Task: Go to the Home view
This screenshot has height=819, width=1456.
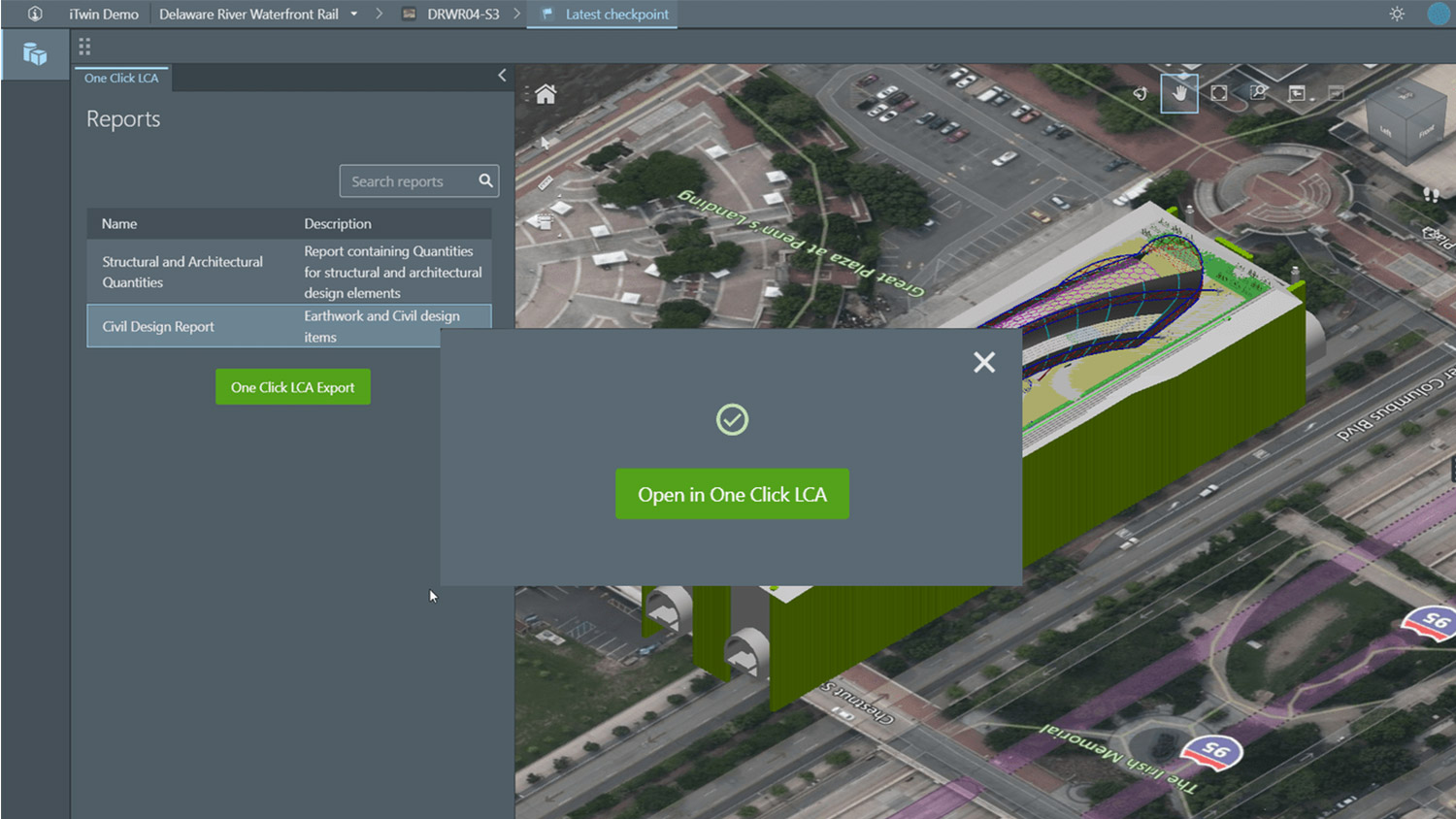Action: pos(546,94)
